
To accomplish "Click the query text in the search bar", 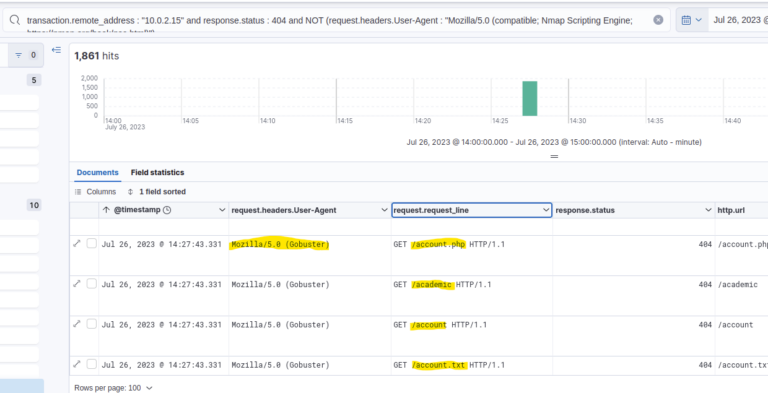I will point(330,20).
